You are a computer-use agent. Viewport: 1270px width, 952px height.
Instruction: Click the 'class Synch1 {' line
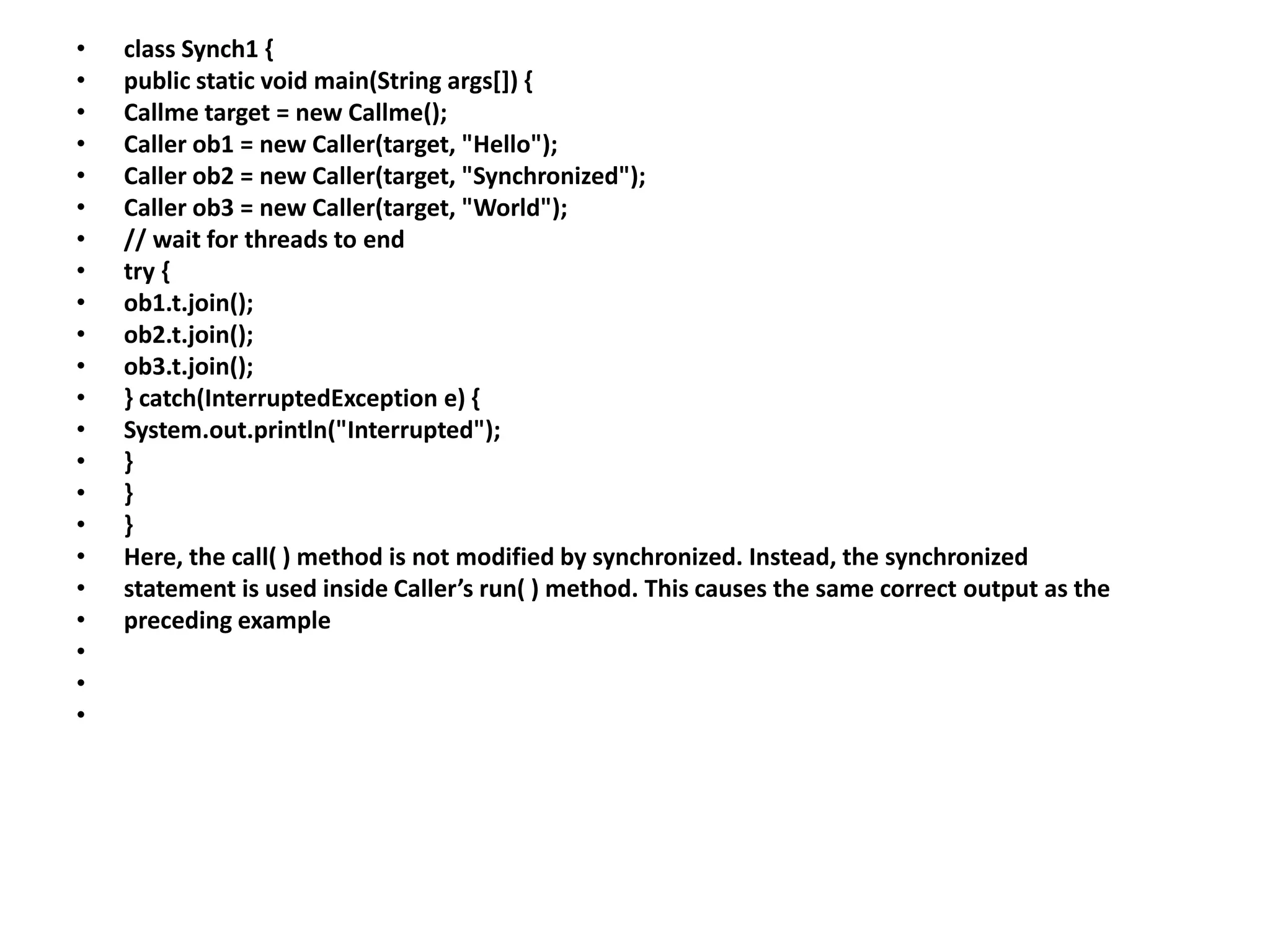[198, 50]
